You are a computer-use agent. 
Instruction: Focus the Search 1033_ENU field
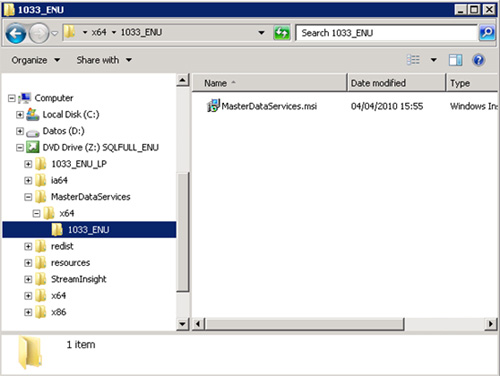tap(387, 33)
